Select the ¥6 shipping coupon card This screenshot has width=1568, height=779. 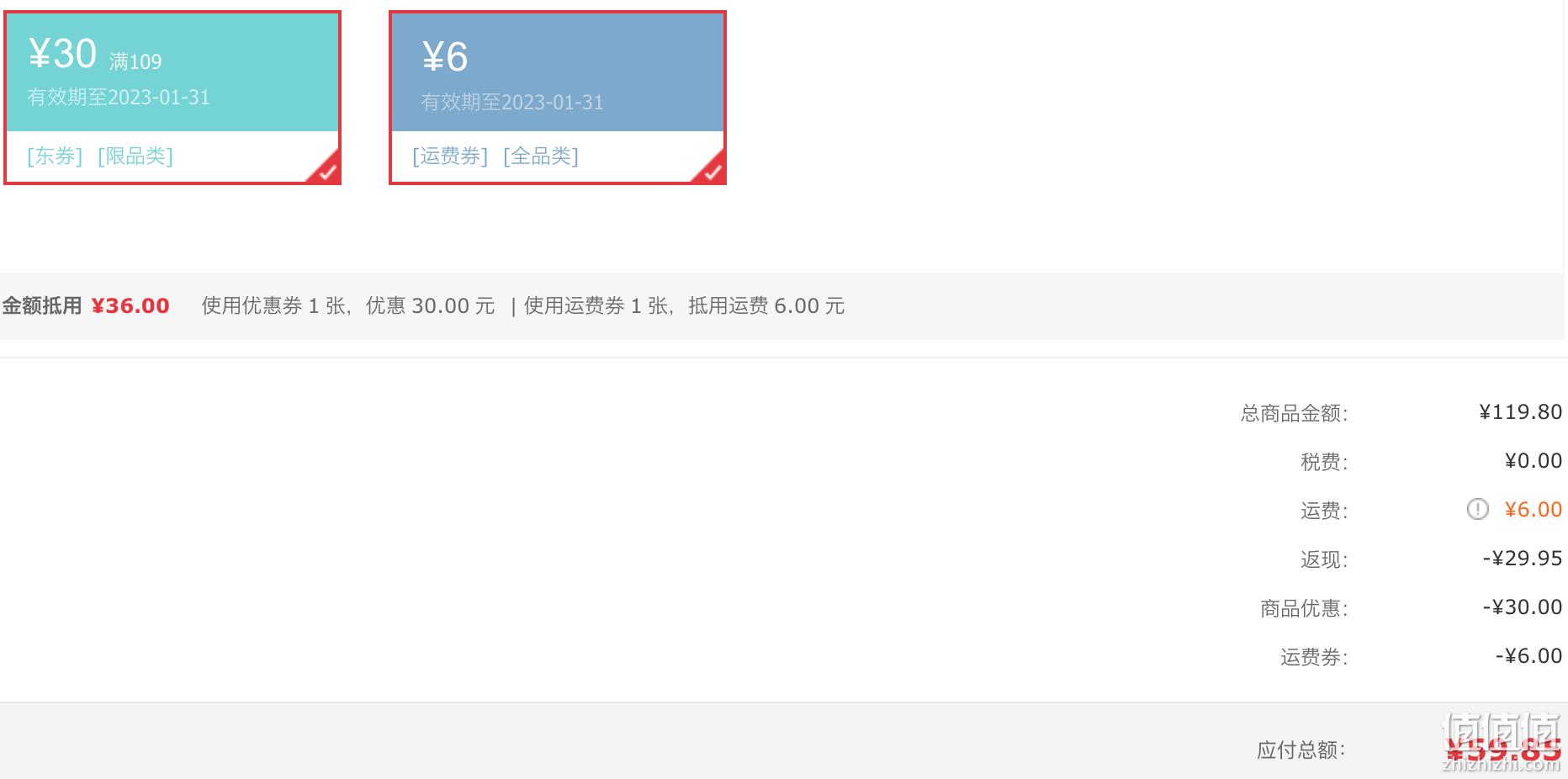(558, 98)
